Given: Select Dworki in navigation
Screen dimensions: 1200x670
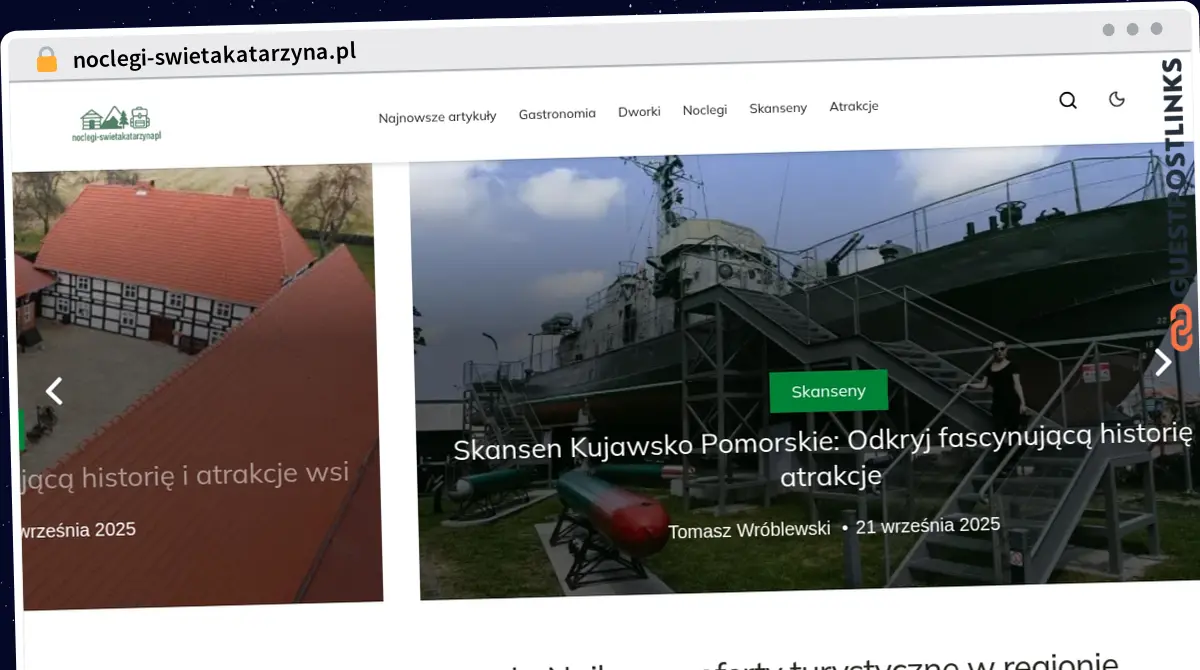Looking at the screenshot, I should coord(639,112).
